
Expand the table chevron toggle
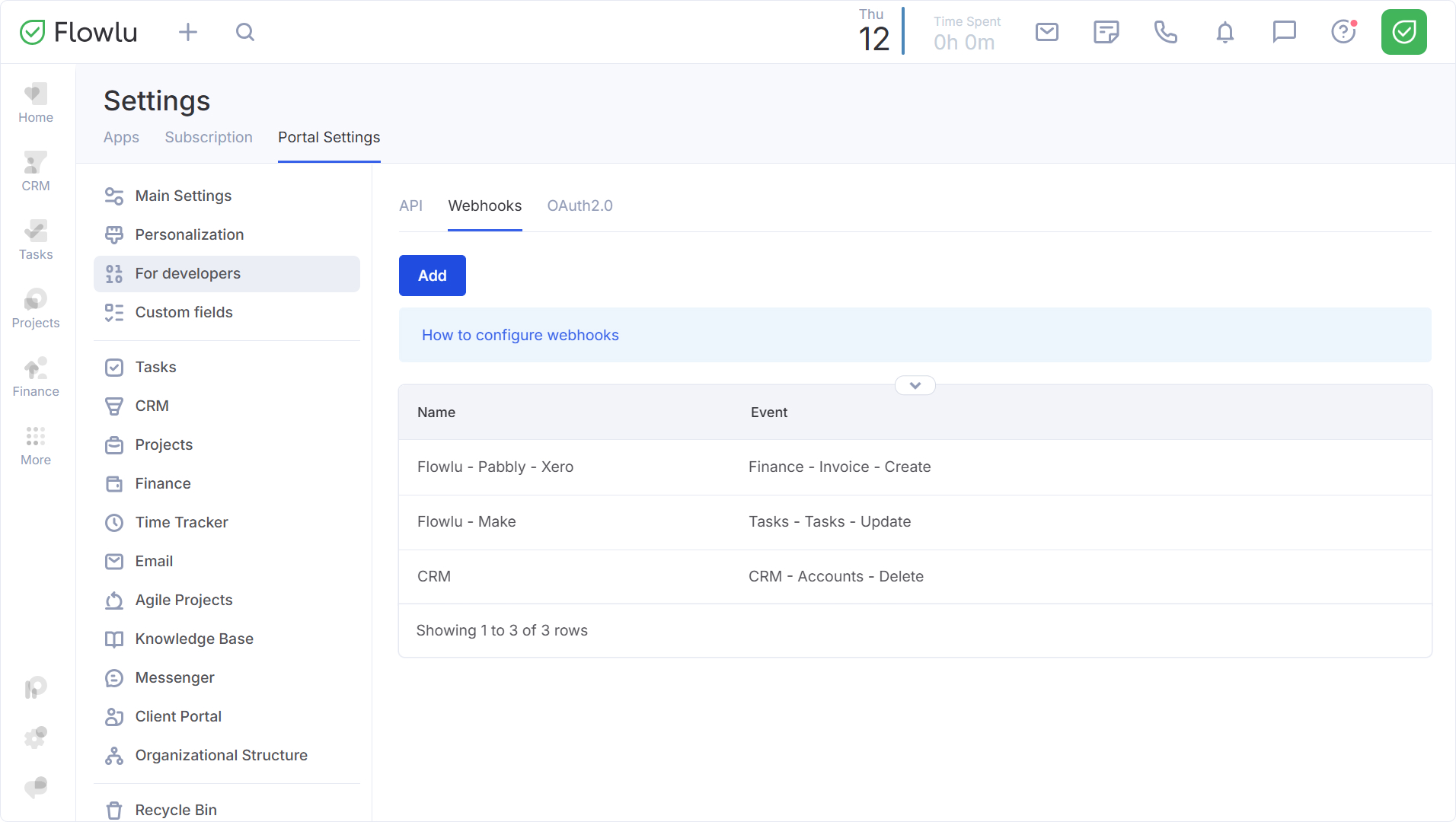(915, 386)
